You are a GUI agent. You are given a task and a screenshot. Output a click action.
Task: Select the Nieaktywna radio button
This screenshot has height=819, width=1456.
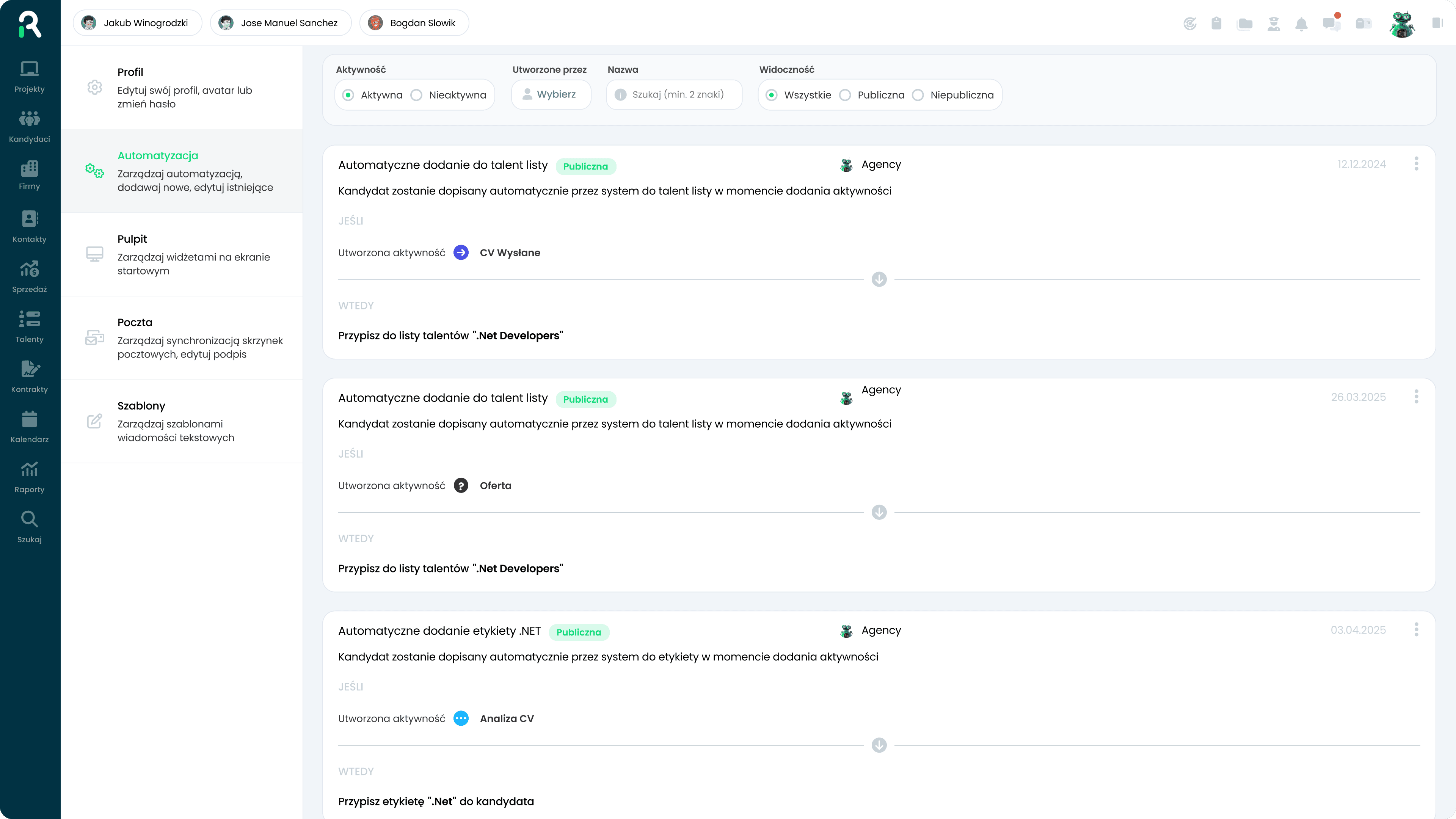point(417,95)
